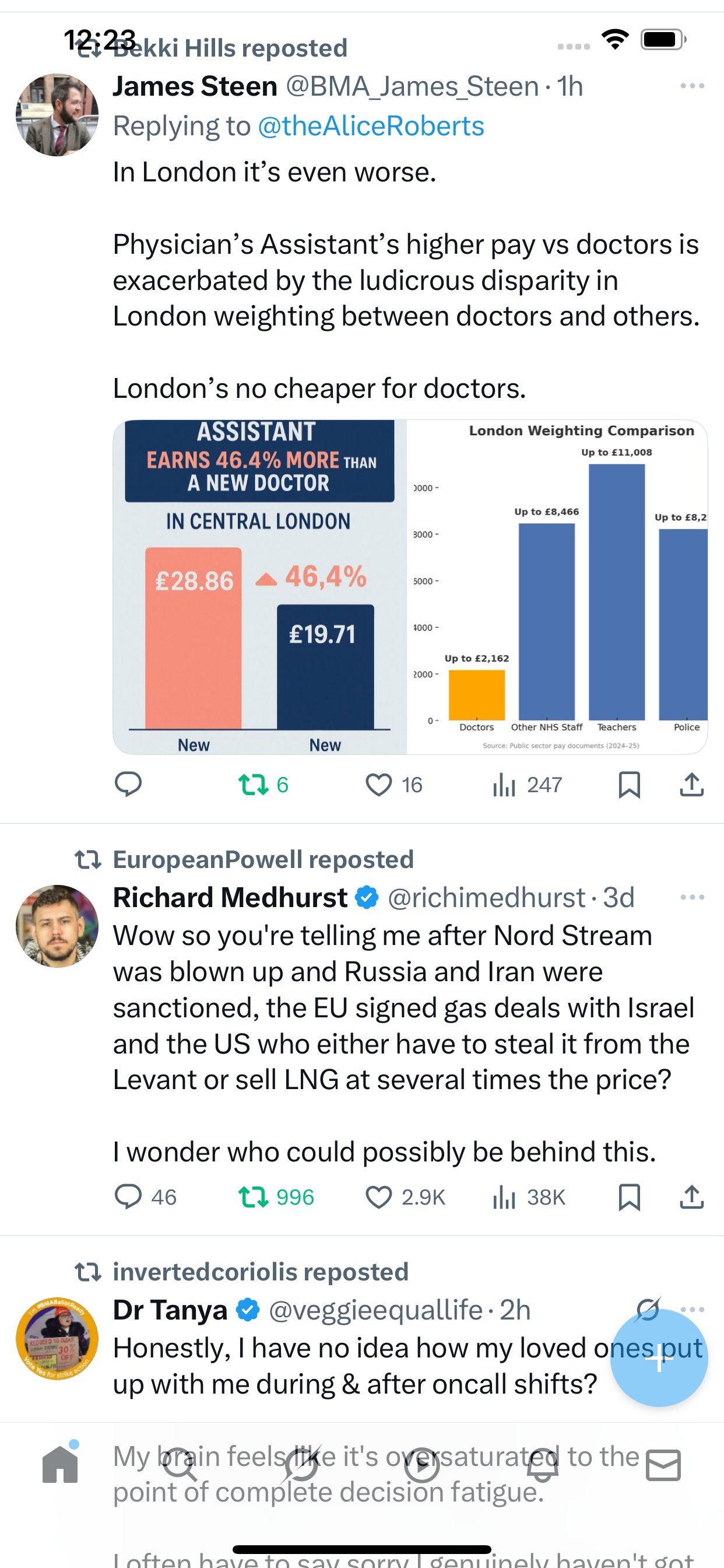Undo repost on James Steen's tweet
The height and width of the screenshot is (1568, 724).
254,784
